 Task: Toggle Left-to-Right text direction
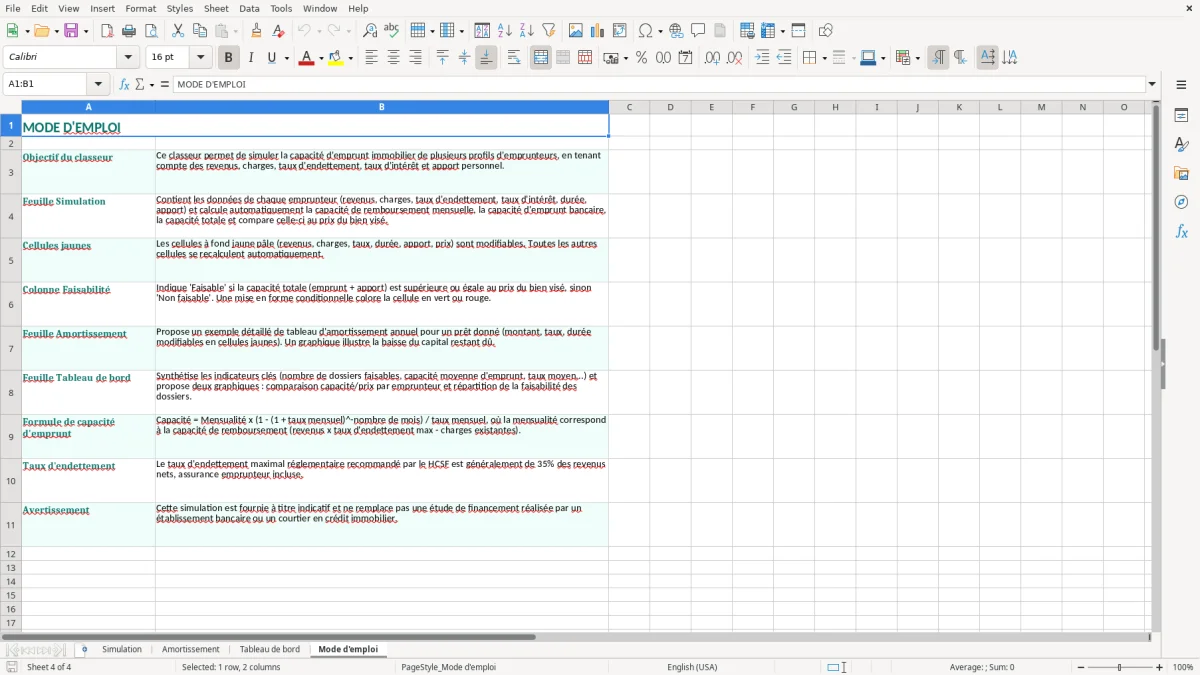938,58
